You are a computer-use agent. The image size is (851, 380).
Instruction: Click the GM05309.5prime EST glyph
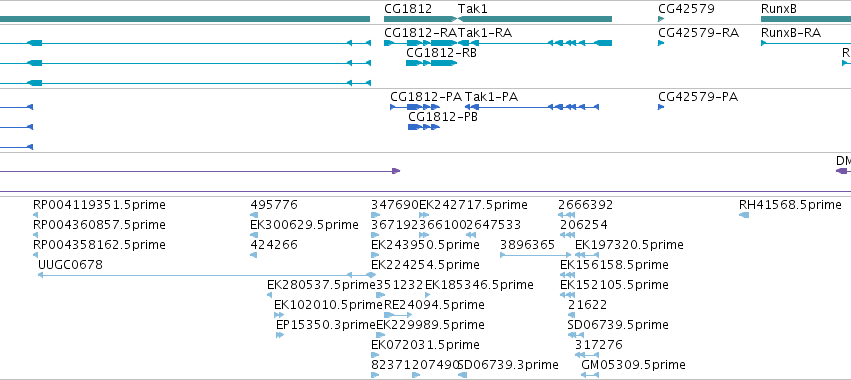(589, 375)
